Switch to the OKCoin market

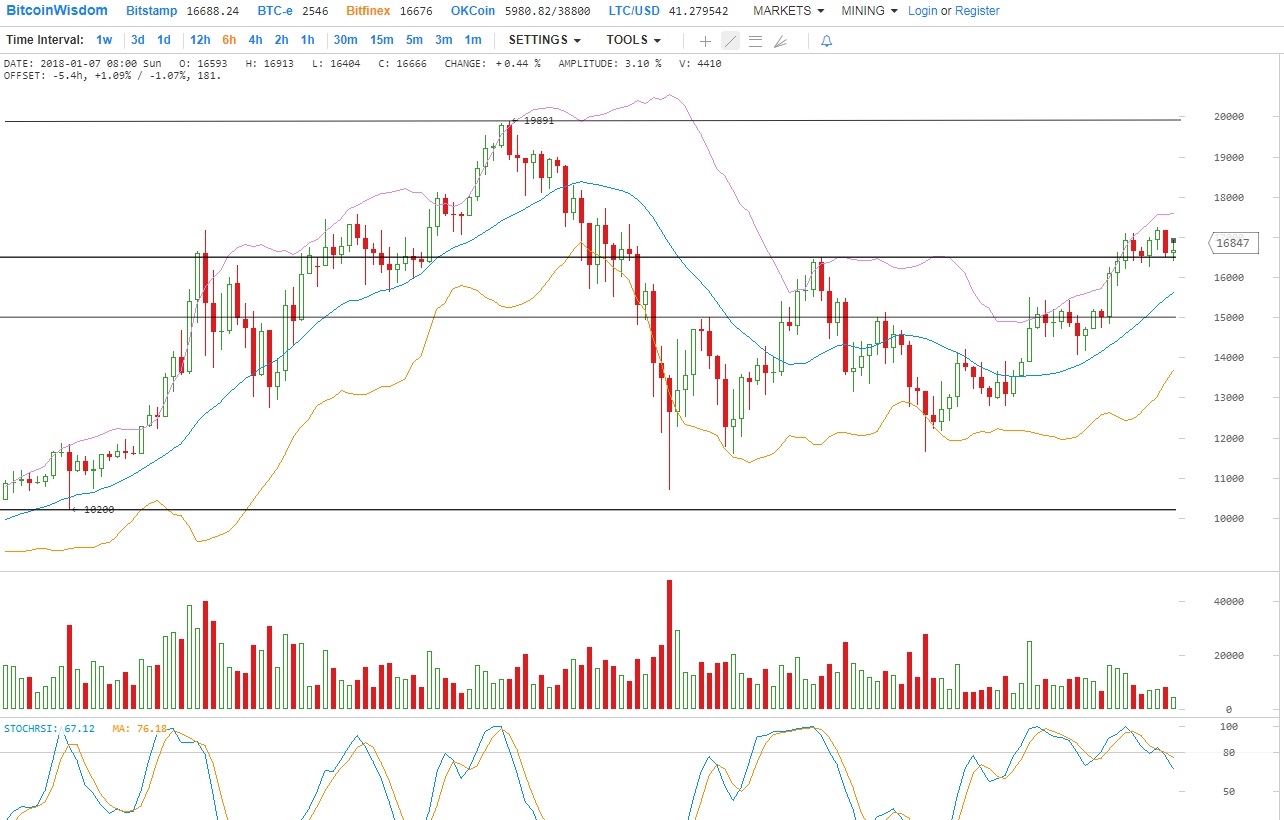(x=473, y=11)
